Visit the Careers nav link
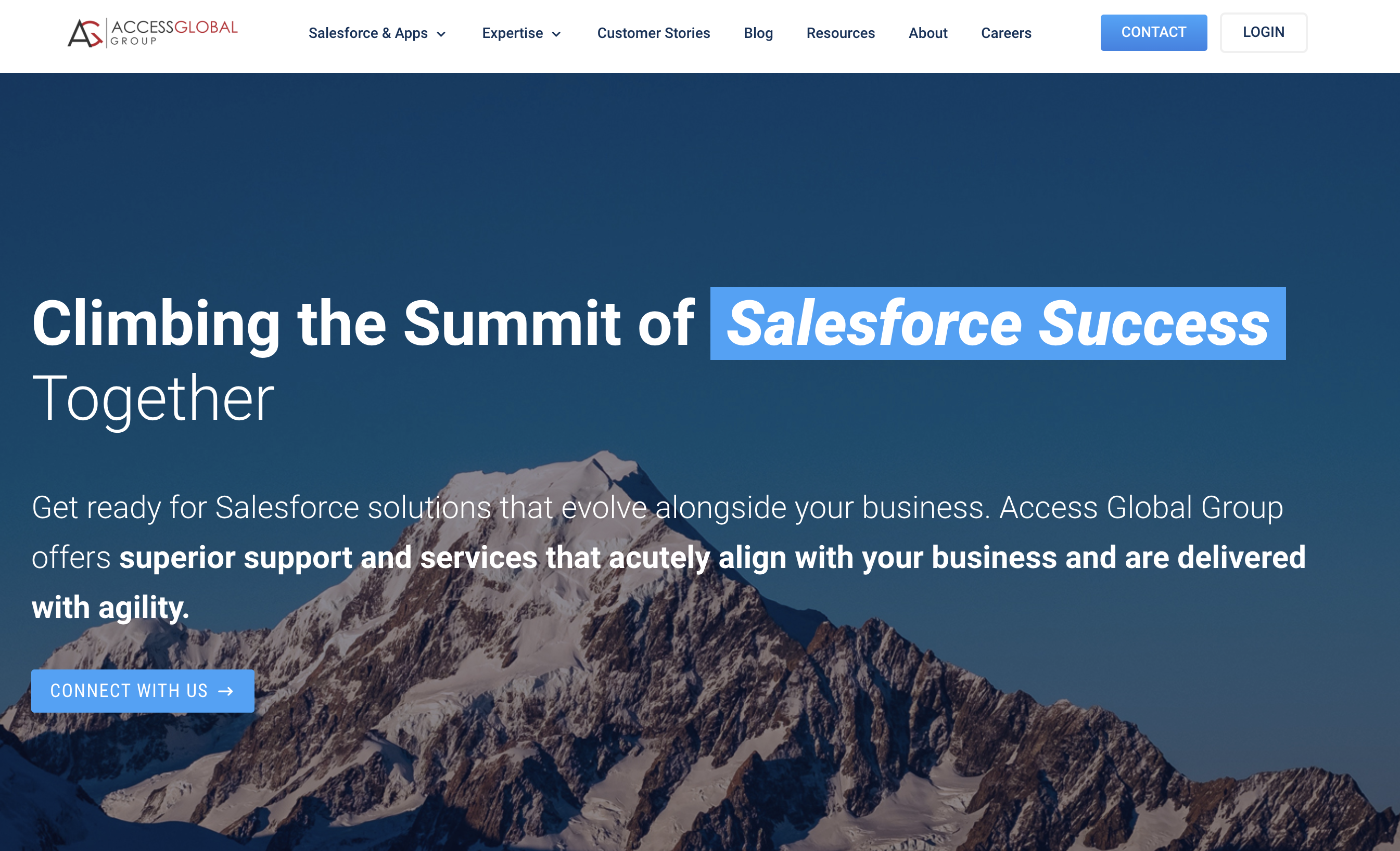 (x=1006, y=33)
